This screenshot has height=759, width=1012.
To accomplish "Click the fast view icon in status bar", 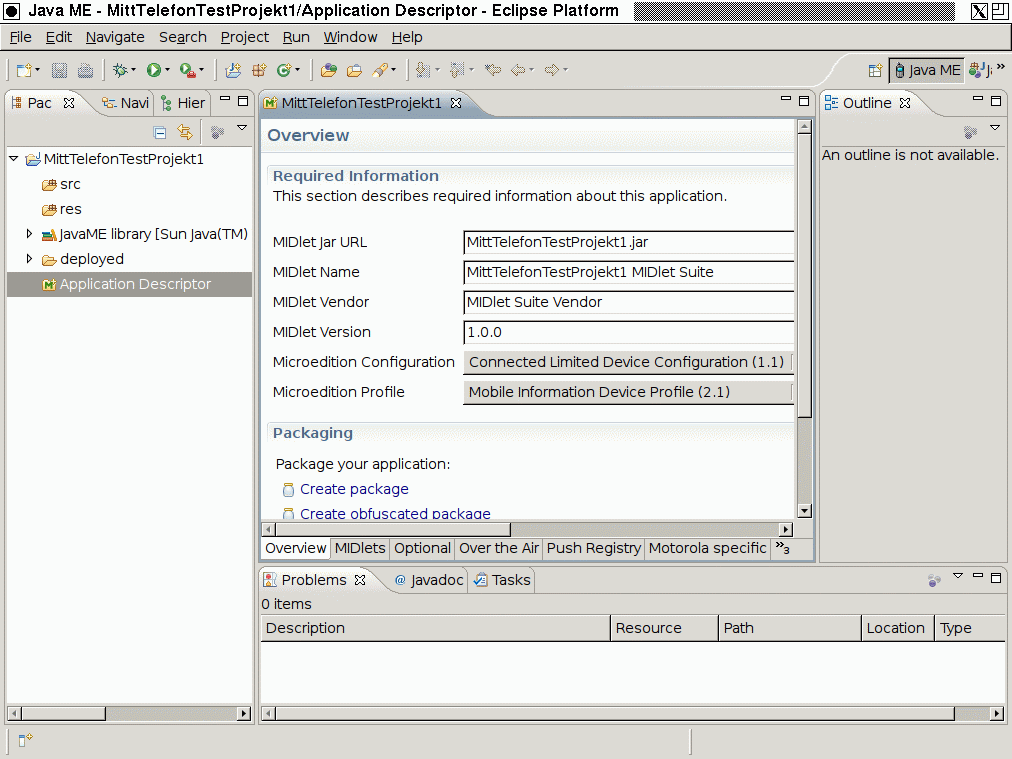I will tap(25, 740).
